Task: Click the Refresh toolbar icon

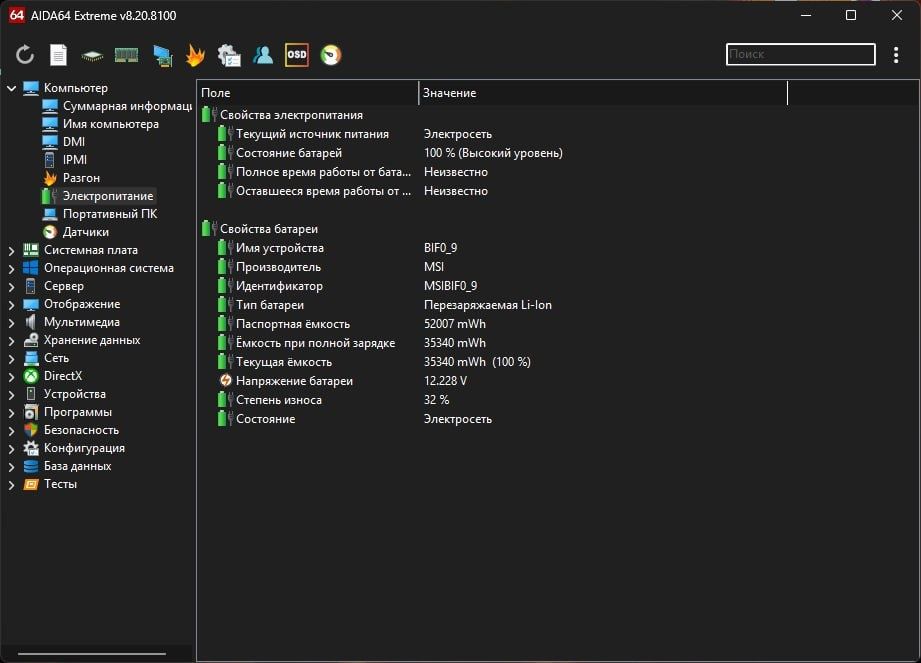Action: (x=25, y=55)
